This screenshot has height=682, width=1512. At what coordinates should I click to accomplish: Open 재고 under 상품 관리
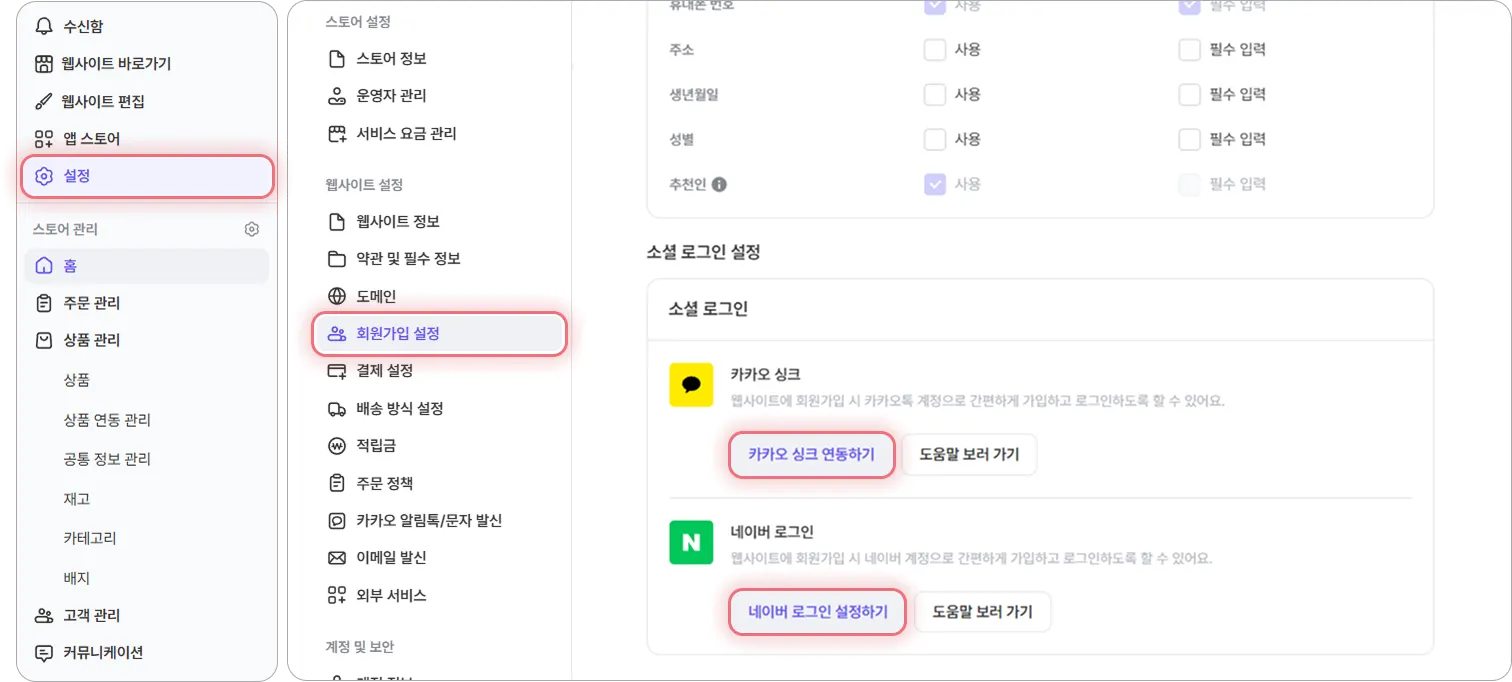(x=76, y=498)
